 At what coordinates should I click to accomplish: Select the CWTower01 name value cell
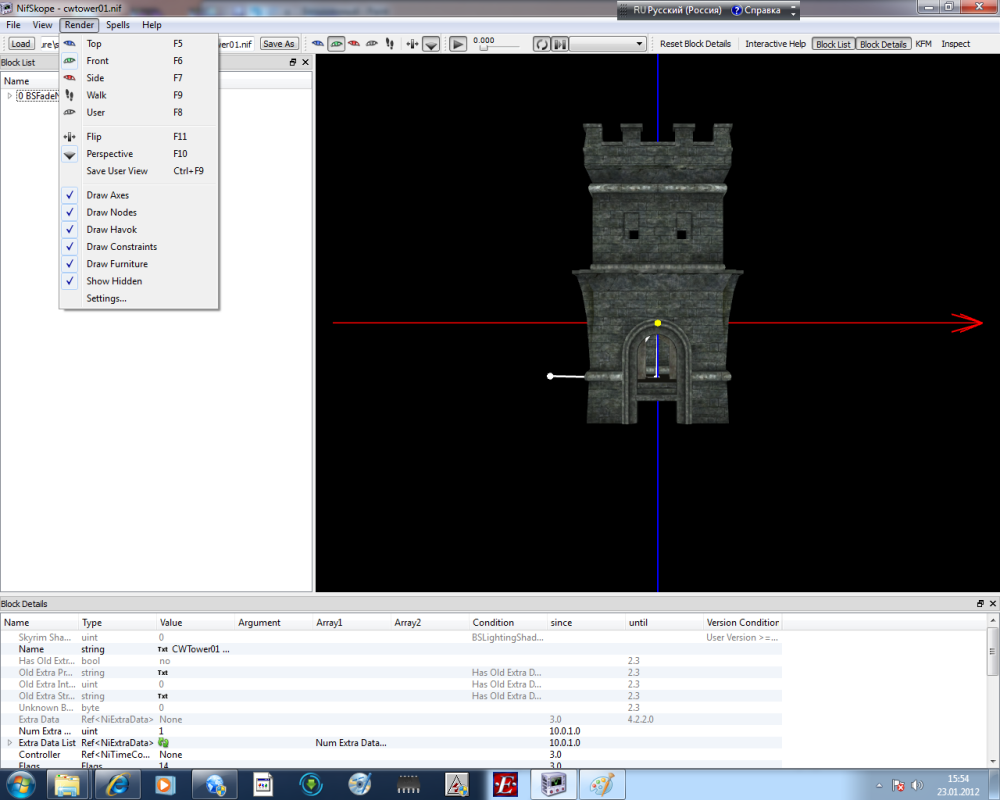click(195, 649)
